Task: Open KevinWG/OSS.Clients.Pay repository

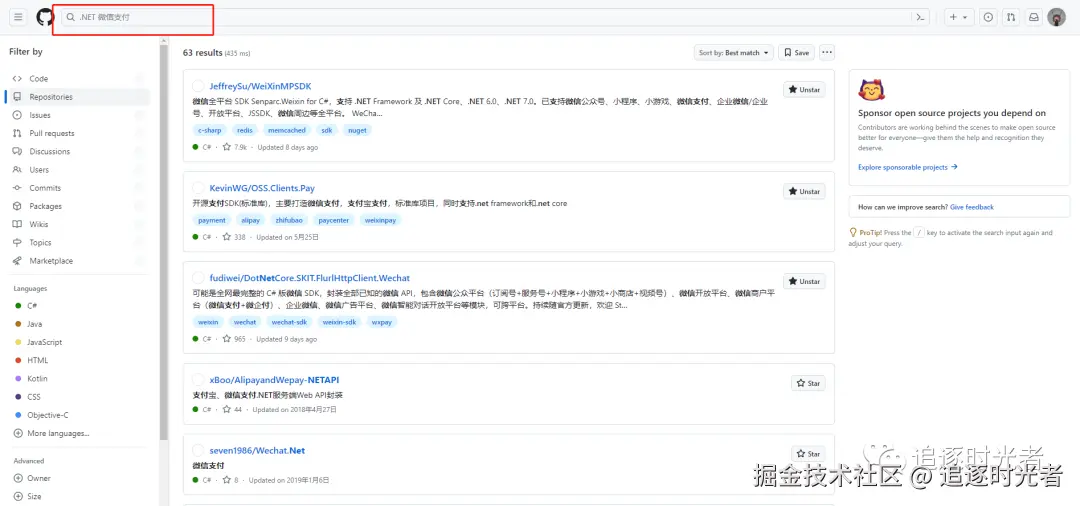Action: [262, 188]
